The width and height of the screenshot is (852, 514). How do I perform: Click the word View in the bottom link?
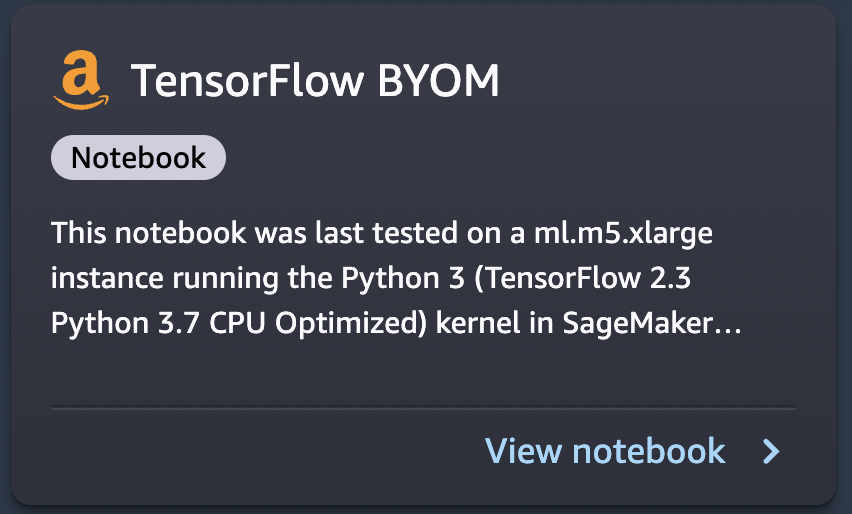[523, 451]
